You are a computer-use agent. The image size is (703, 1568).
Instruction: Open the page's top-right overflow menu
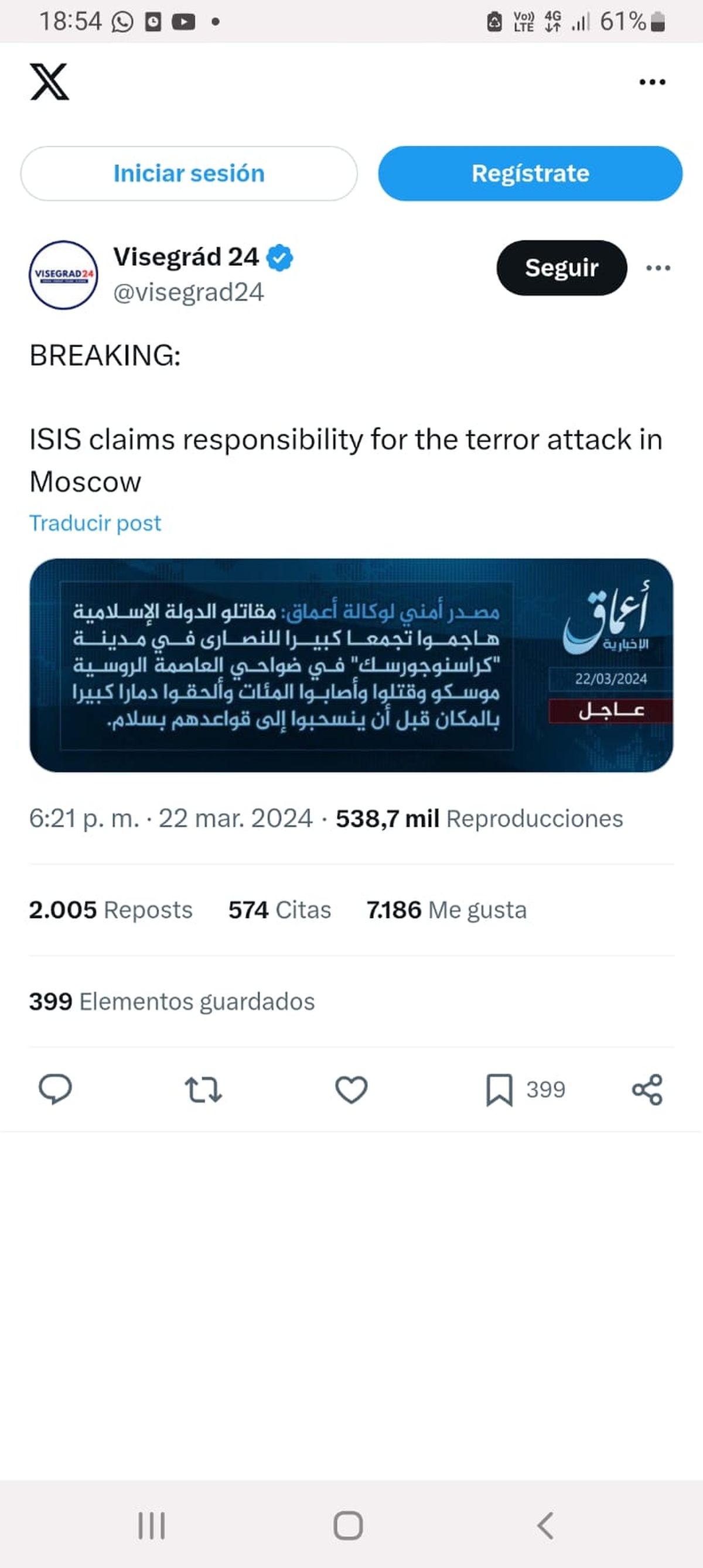(x=651, y=81)
